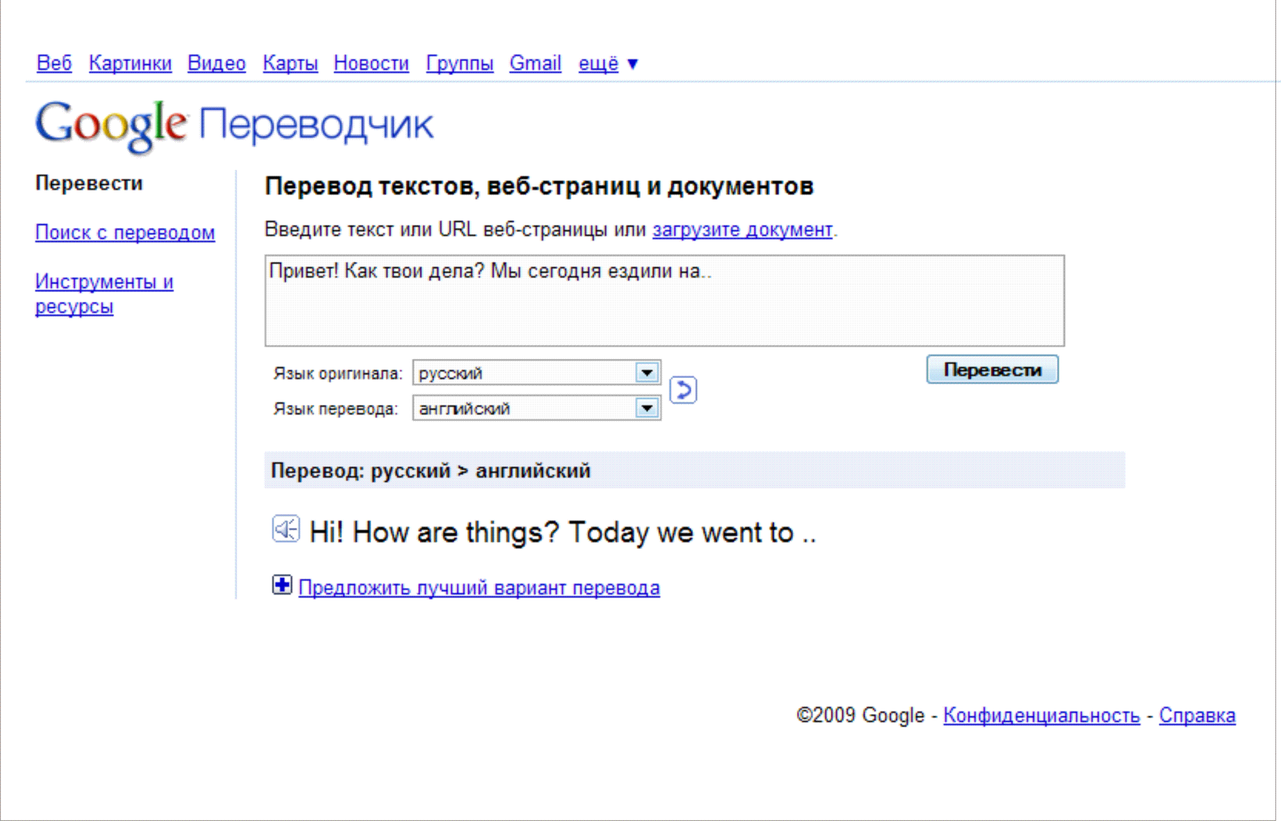Click the Google logo

pos(112,126)
